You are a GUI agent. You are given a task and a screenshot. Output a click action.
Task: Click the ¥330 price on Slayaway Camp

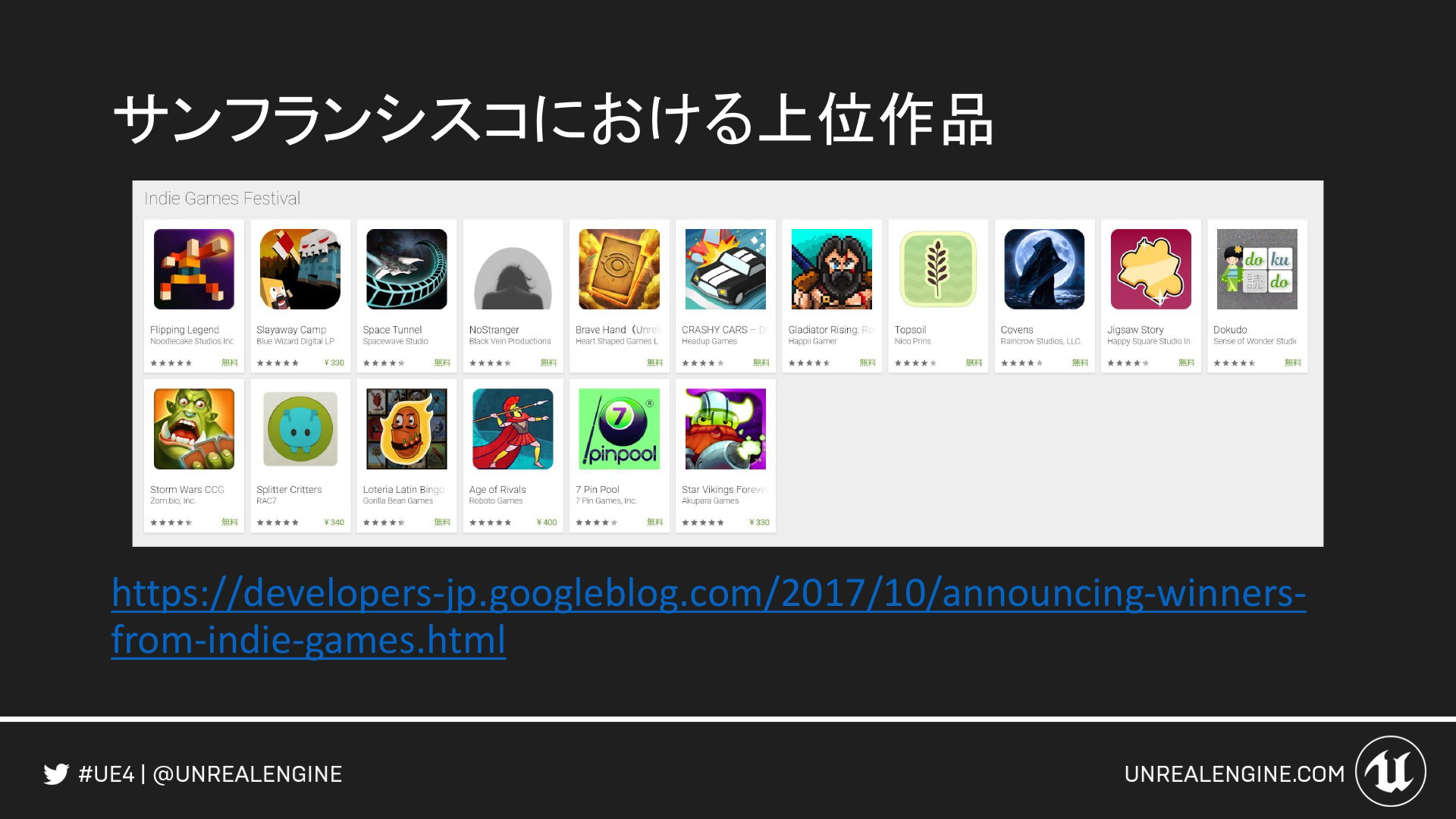(x=334, y=362)
